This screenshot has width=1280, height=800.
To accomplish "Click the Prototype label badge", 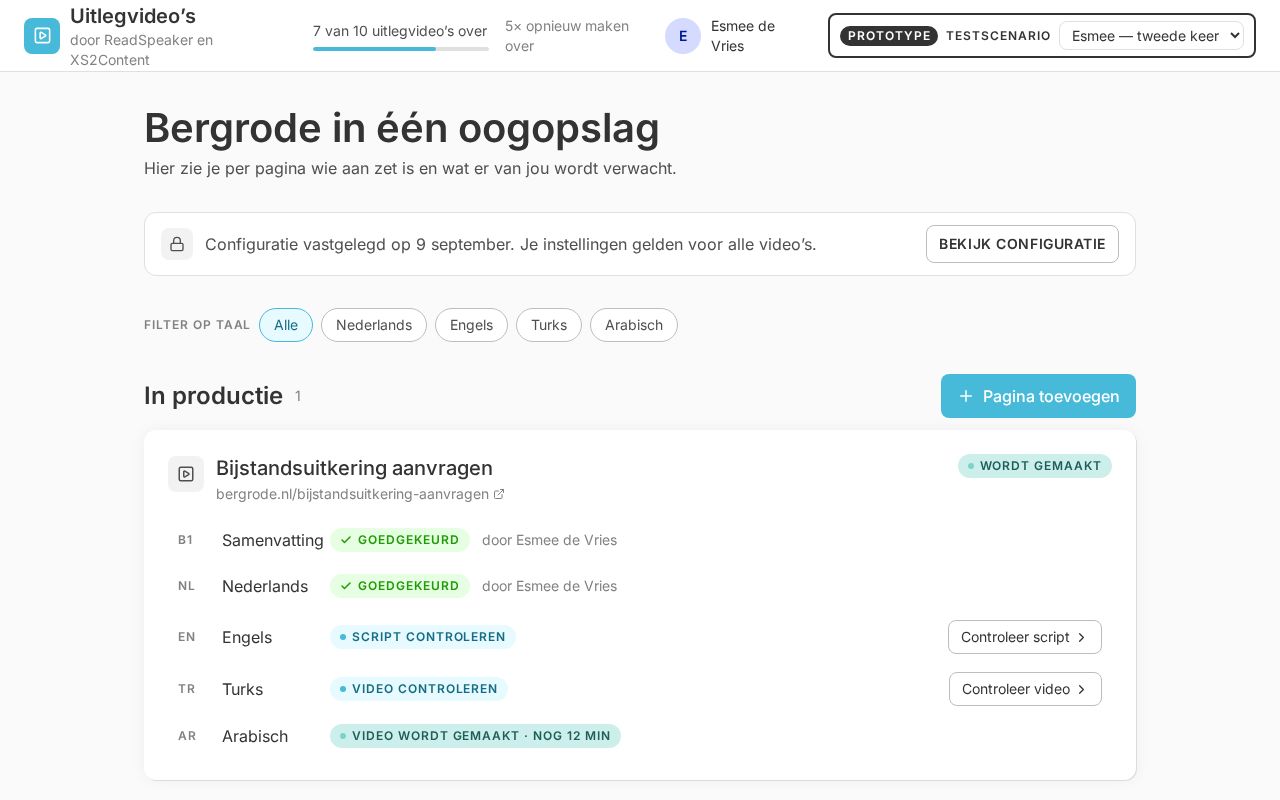I will 889,36.
